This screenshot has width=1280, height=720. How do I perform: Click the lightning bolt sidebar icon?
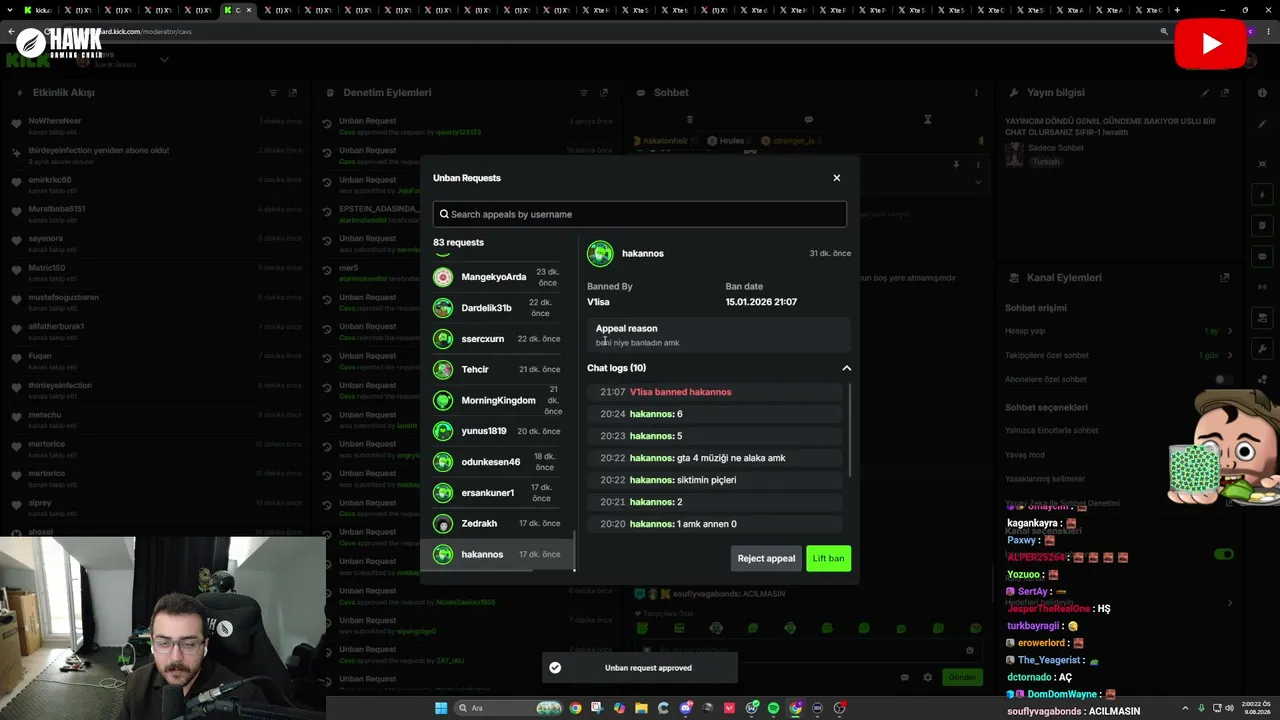(1262, 195)
